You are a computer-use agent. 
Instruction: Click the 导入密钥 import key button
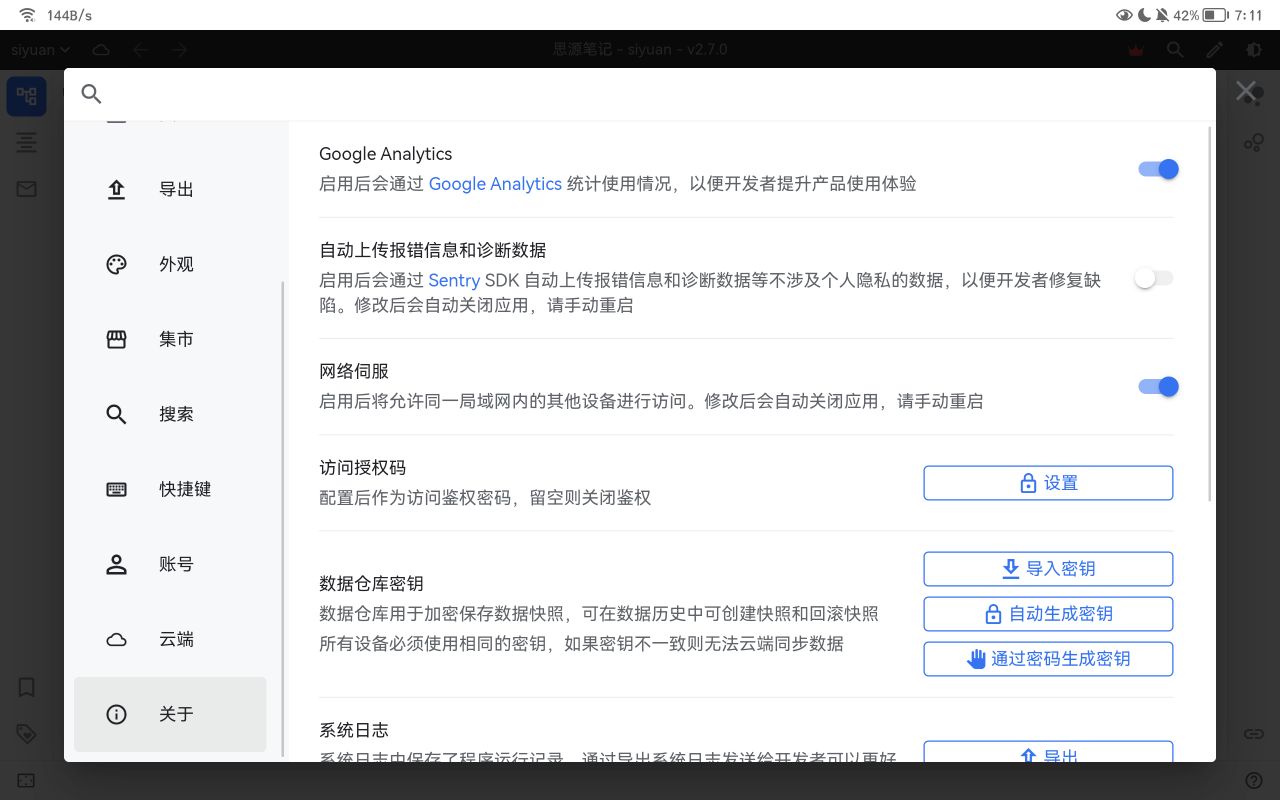click(x=1048, y=569)
